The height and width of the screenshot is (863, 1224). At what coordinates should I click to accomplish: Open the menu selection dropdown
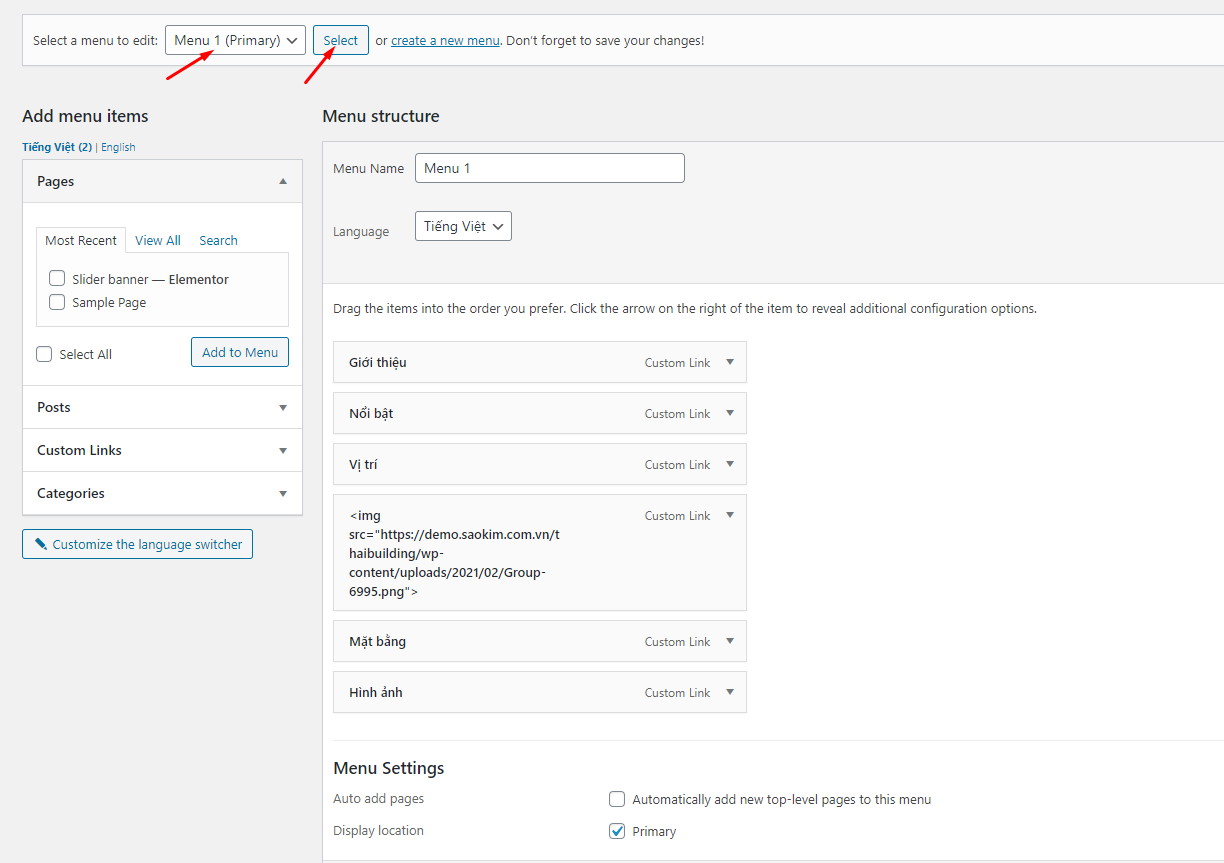pyautogui.click(x=235, y=40)
